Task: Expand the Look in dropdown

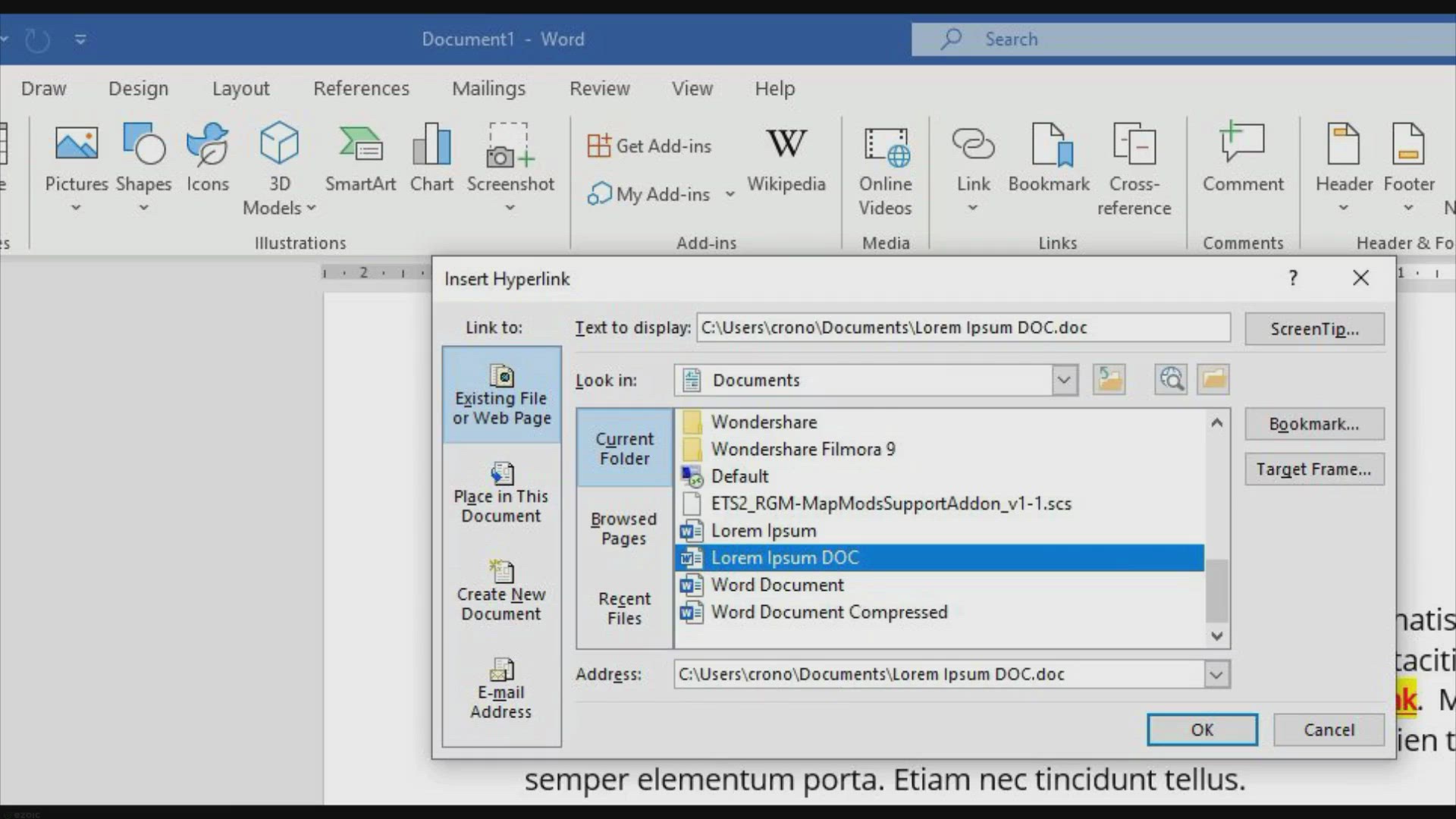Action: click(1064, 380)
